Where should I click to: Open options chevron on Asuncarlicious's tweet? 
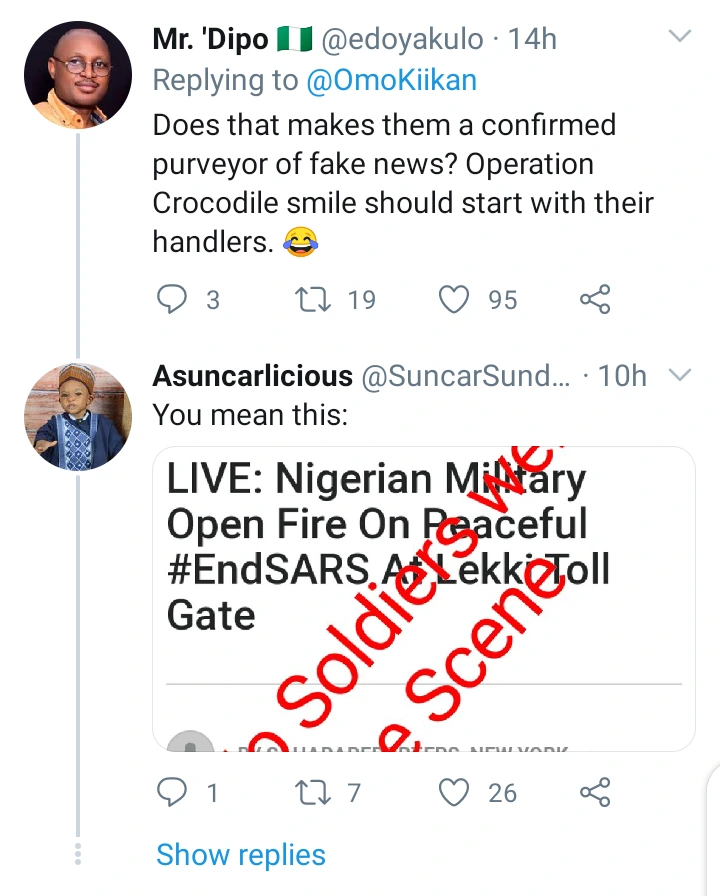680,376
